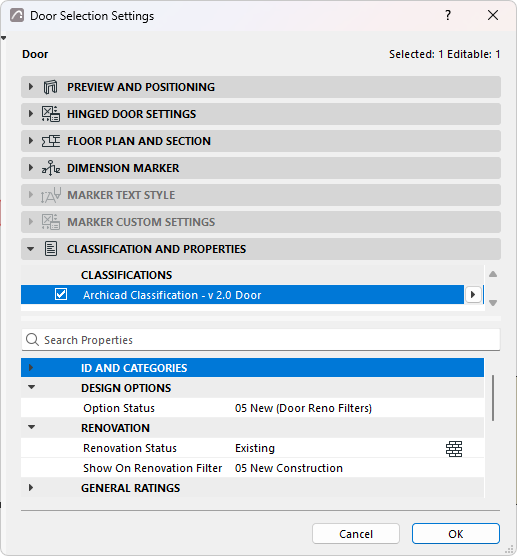Collapse the Design Options group arrow

coord(32,387)
